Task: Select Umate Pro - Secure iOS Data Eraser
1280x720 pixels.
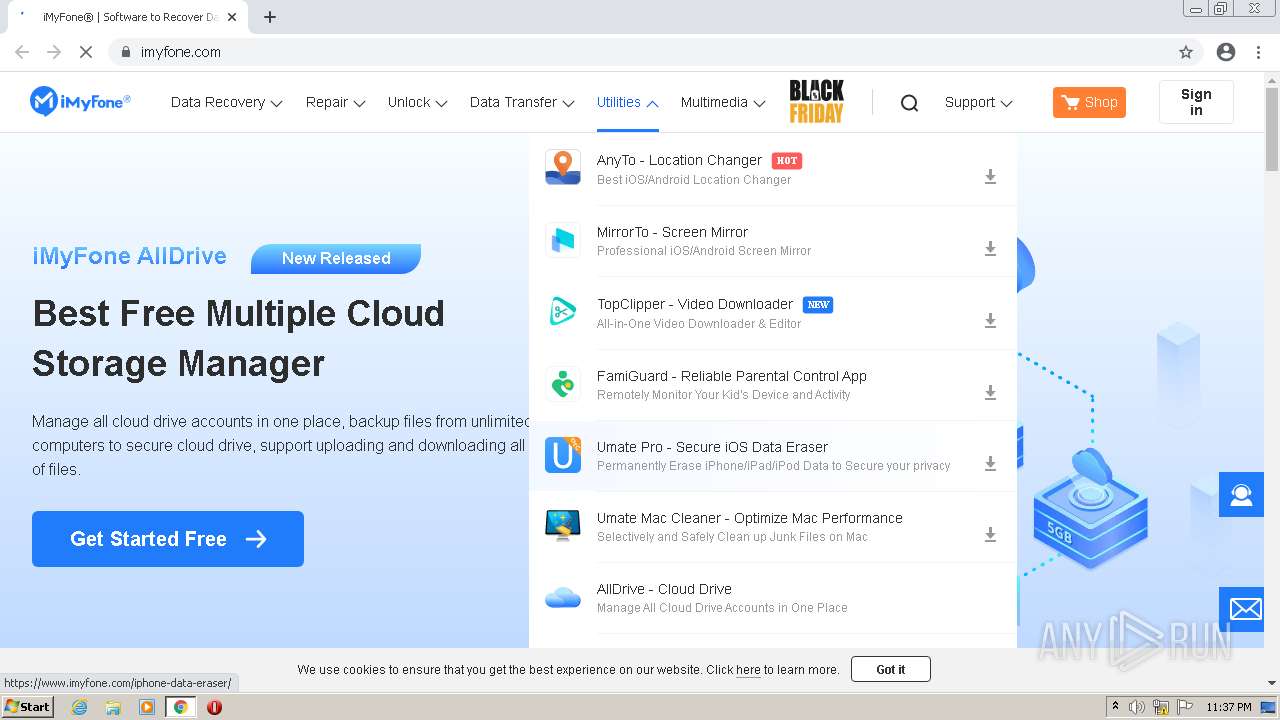Action: coord(773,456)
